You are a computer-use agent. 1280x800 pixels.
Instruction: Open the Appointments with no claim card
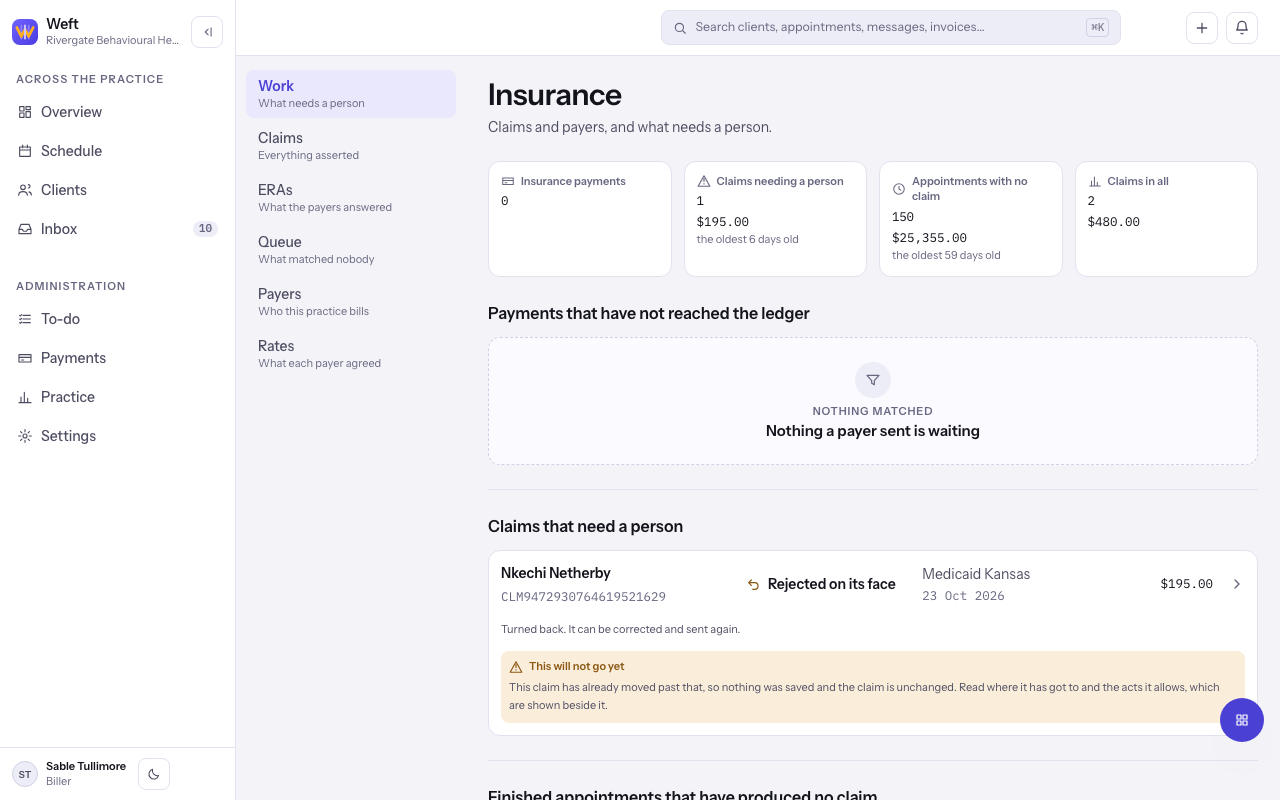[x=971, y=219]
